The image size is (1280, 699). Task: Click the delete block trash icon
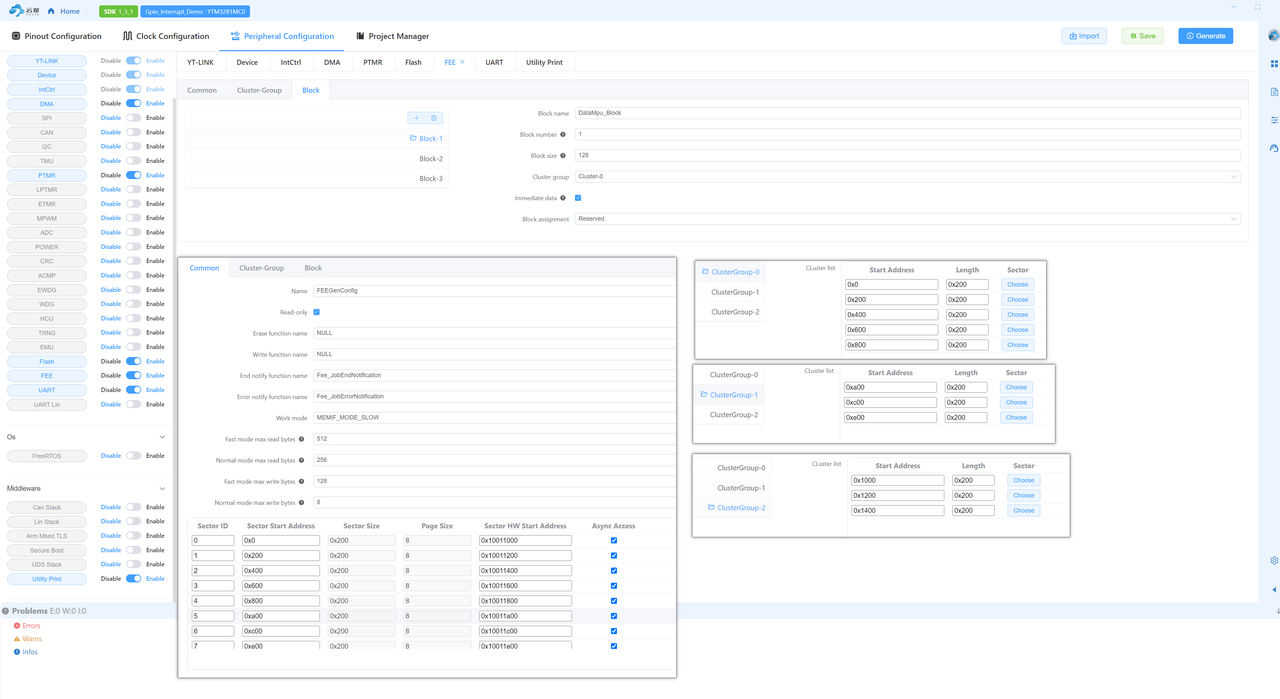(434, 118)
